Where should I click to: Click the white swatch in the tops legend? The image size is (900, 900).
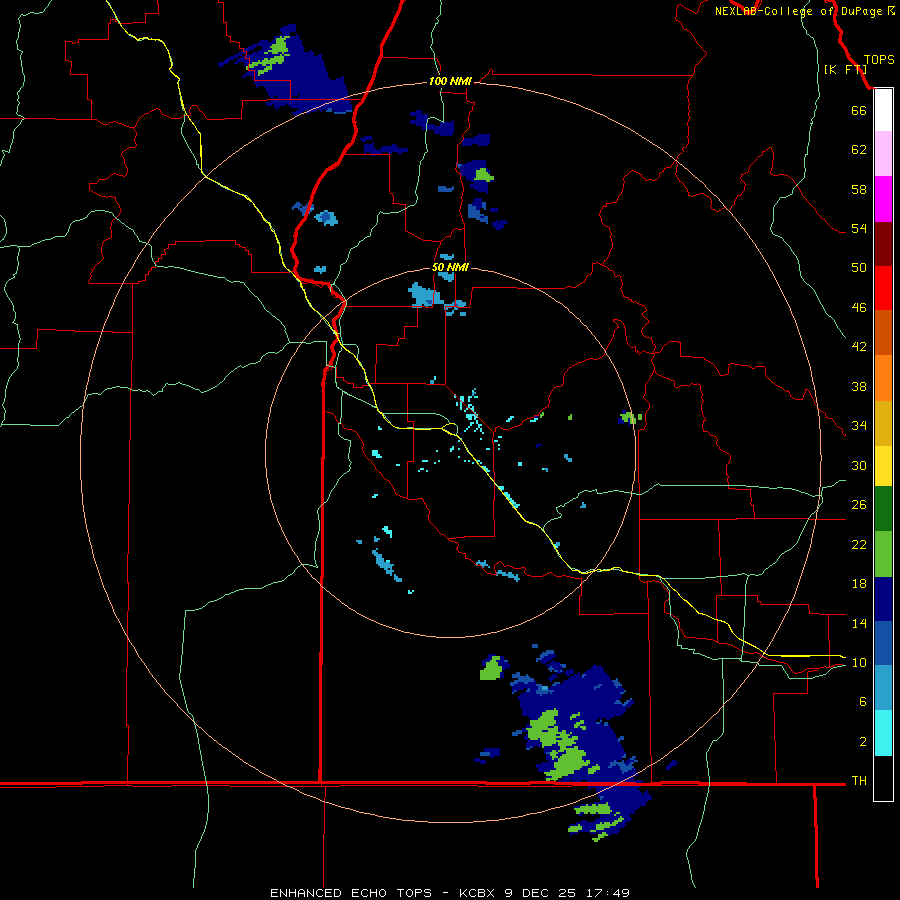pyautogui.click(x=883, y=111)
